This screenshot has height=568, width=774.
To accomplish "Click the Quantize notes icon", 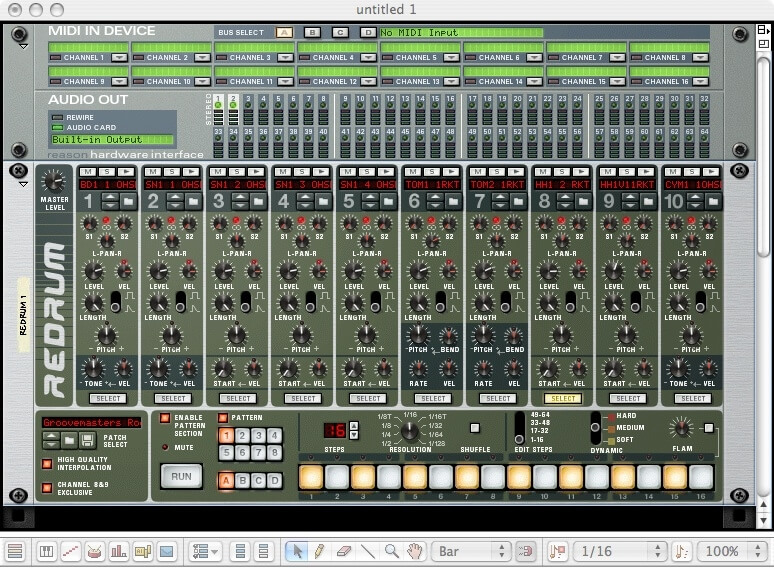I will (x=557, y=551).
